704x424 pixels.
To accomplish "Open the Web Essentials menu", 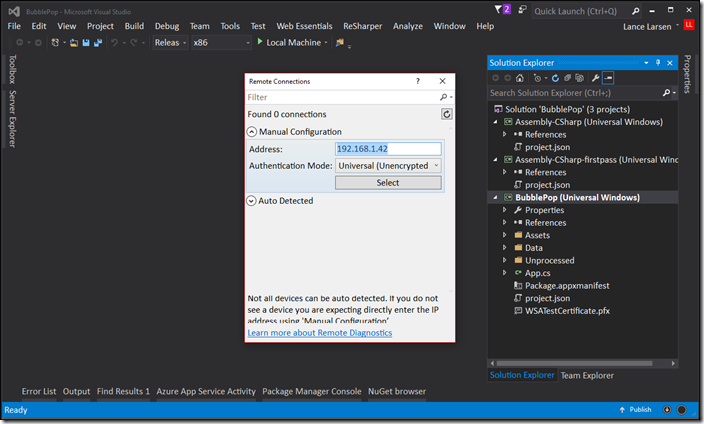I will (304, 26).
